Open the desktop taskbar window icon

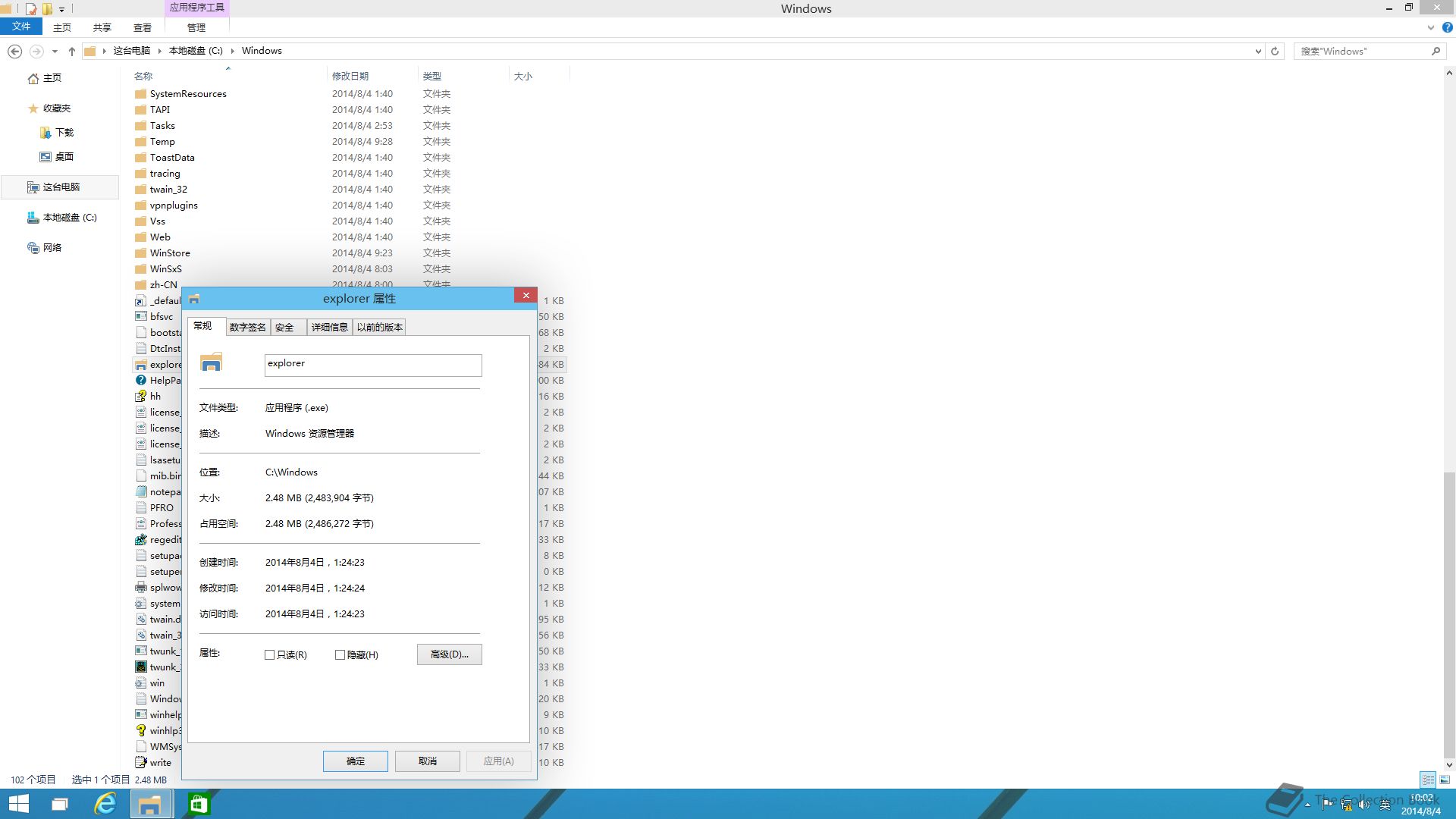coord(60,804)
